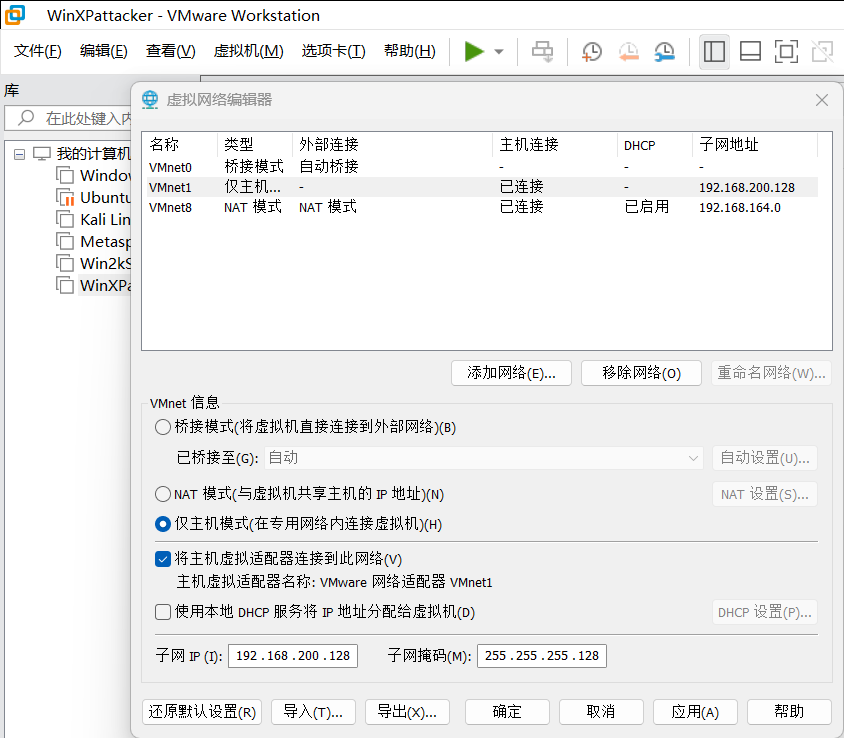Open the 选项卡(T) menu

coord(333,51)
